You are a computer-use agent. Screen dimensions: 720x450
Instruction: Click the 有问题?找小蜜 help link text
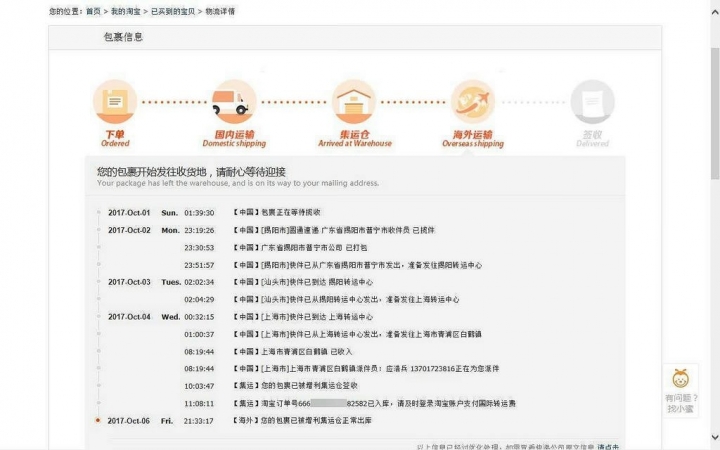click(x=681, y=403)
